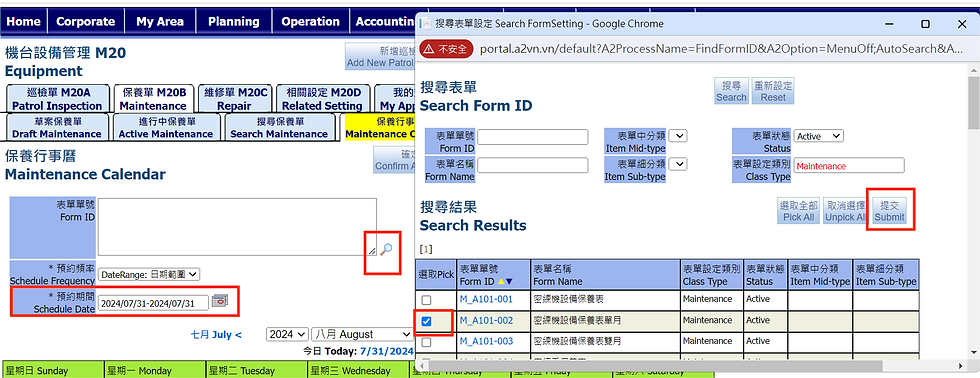This screenshot has width=980, height=378.
Task: Expand the Item Sub-type dropdown
Action: [x=678, y=164]
